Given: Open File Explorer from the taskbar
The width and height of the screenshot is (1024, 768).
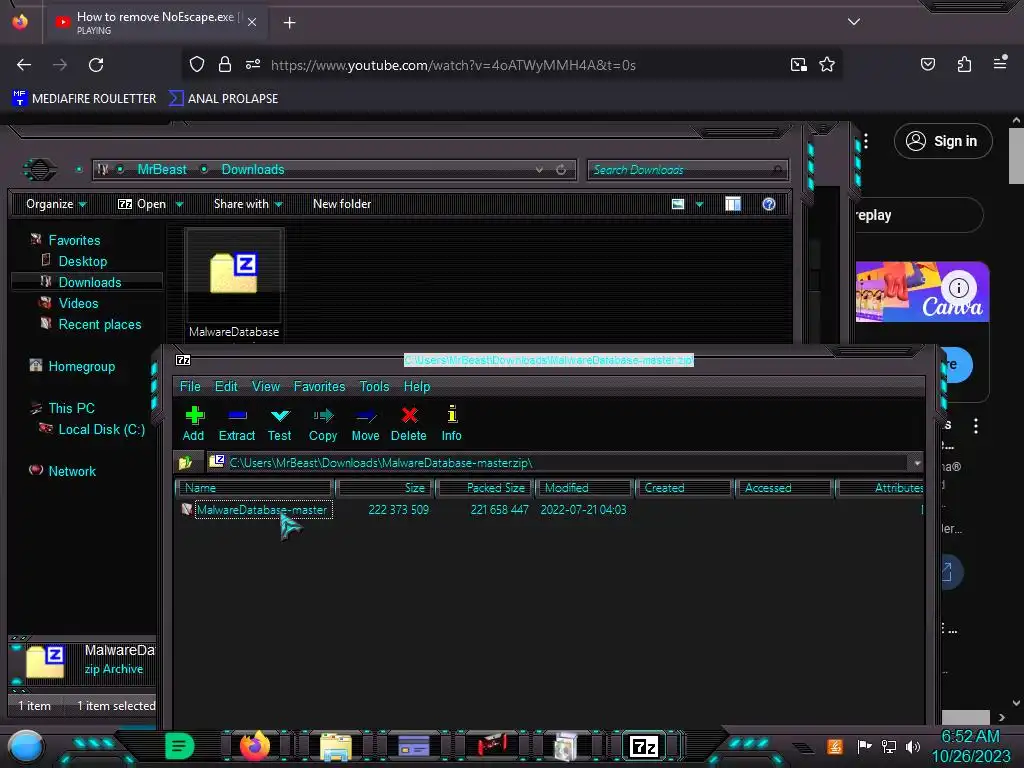Looking at the screenshot, I should click(336, 747).
